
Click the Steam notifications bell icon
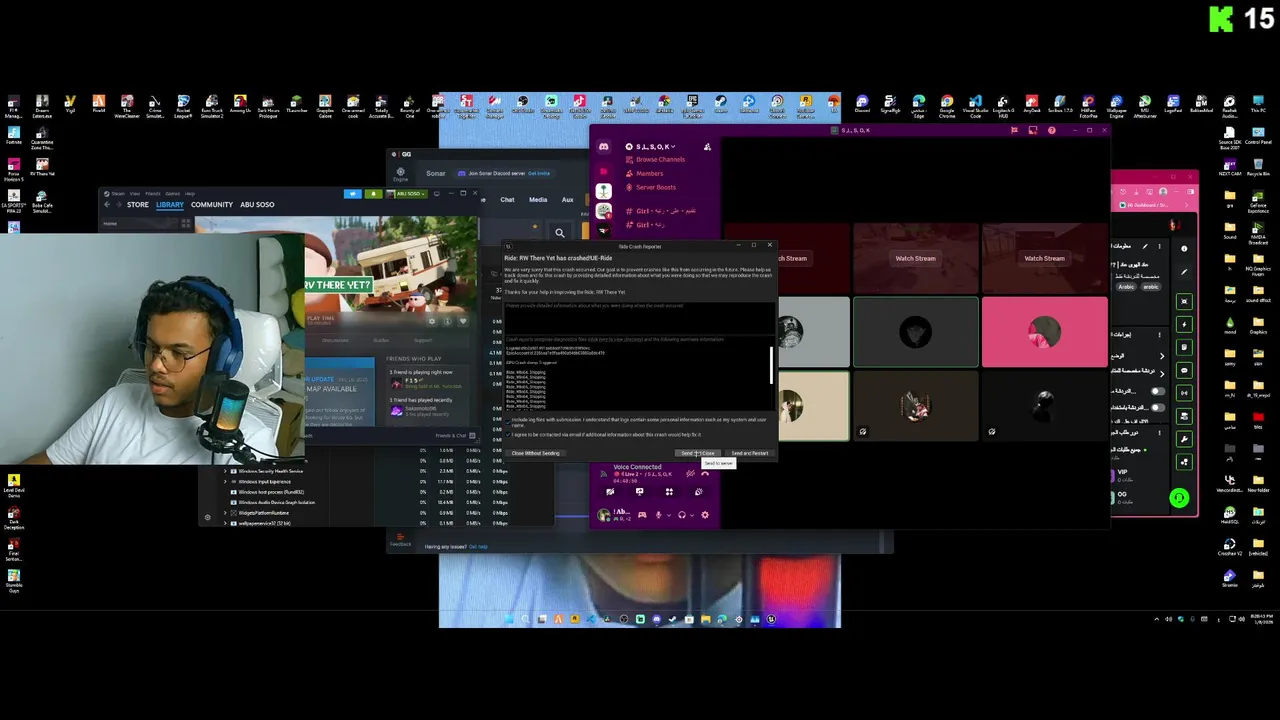(372, 194)
